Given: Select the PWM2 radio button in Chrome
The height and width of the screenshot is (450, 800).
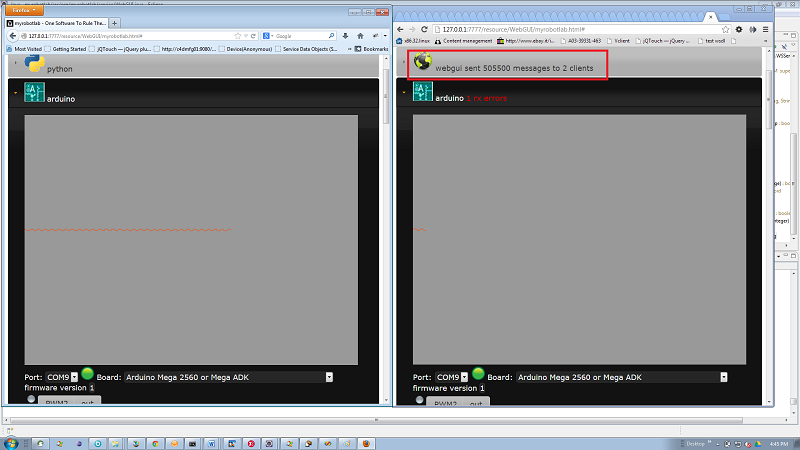Looking at the screenshot, I should click(419, 399).
